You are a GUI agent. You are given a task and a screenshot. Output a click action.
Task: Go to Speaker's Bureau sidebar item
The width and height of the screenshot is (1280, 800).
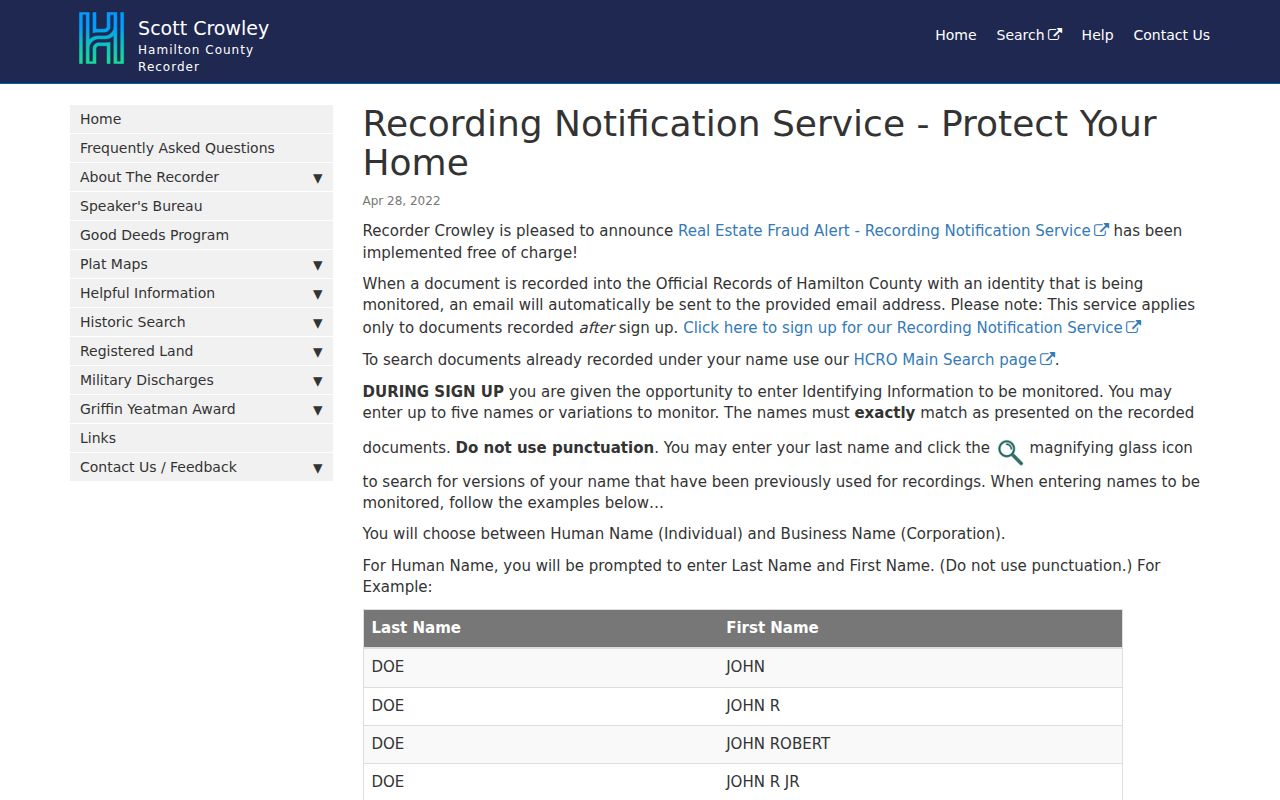[201, 206]
